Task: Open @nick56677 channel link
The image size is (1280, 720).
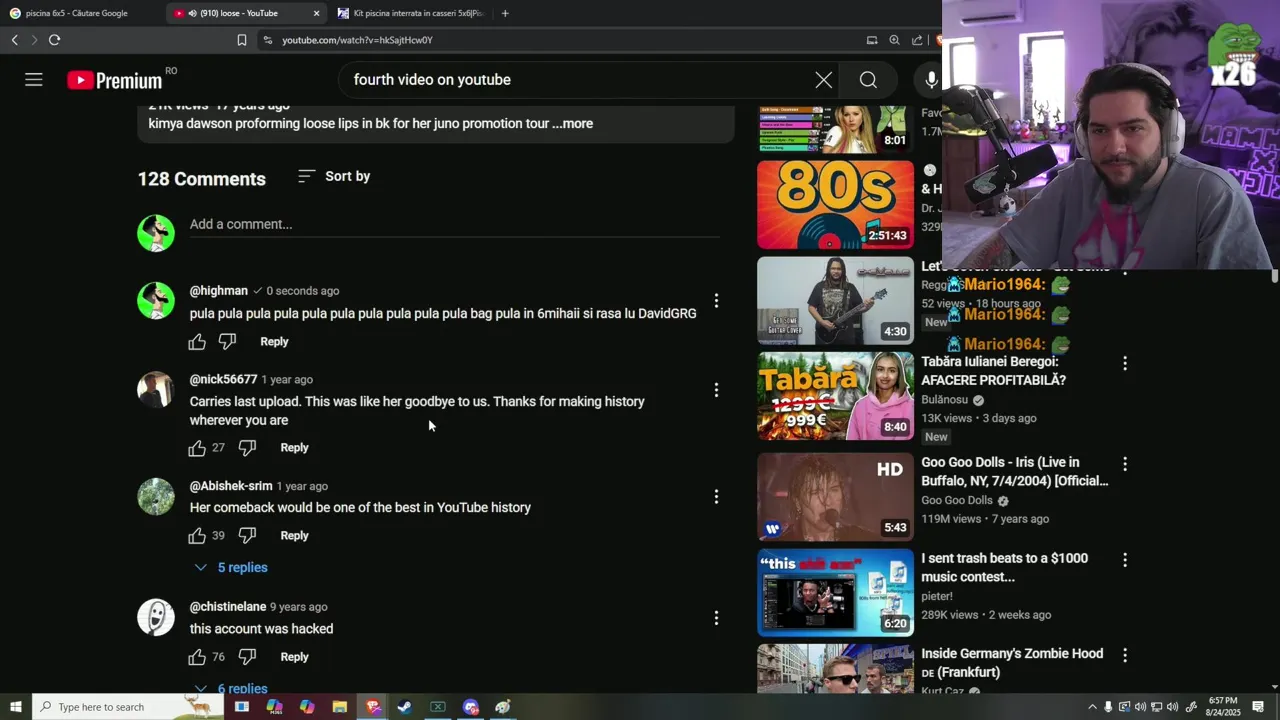Action: 223,380
